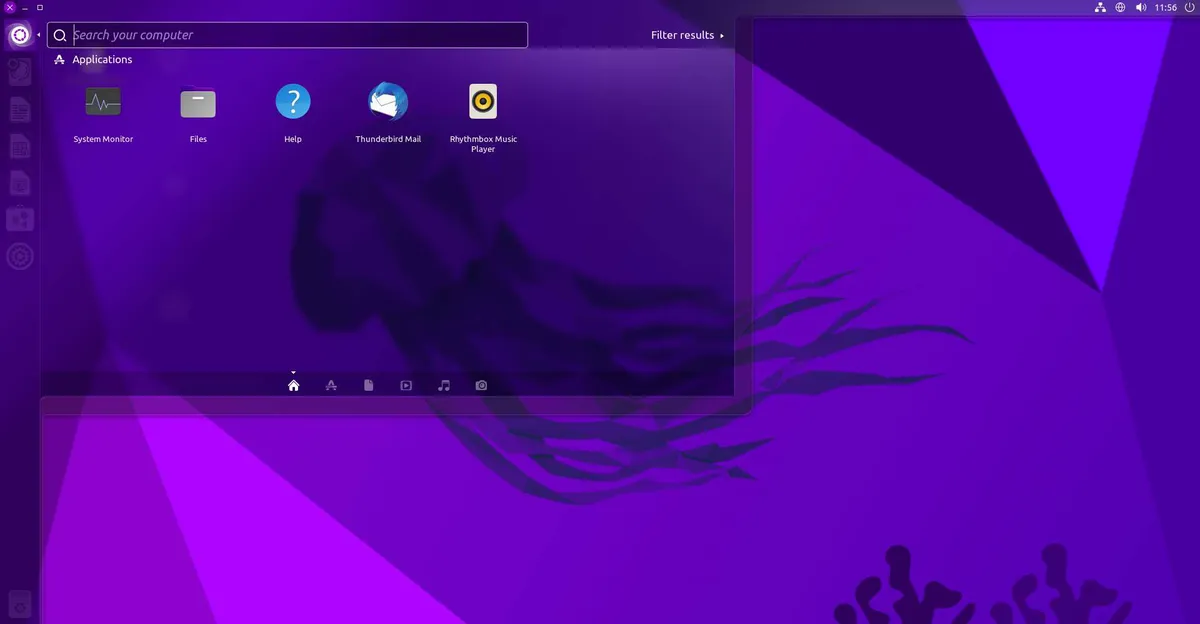Open the sound volume indicator
Viewport: 1200px width, 624px height.
1141,7
